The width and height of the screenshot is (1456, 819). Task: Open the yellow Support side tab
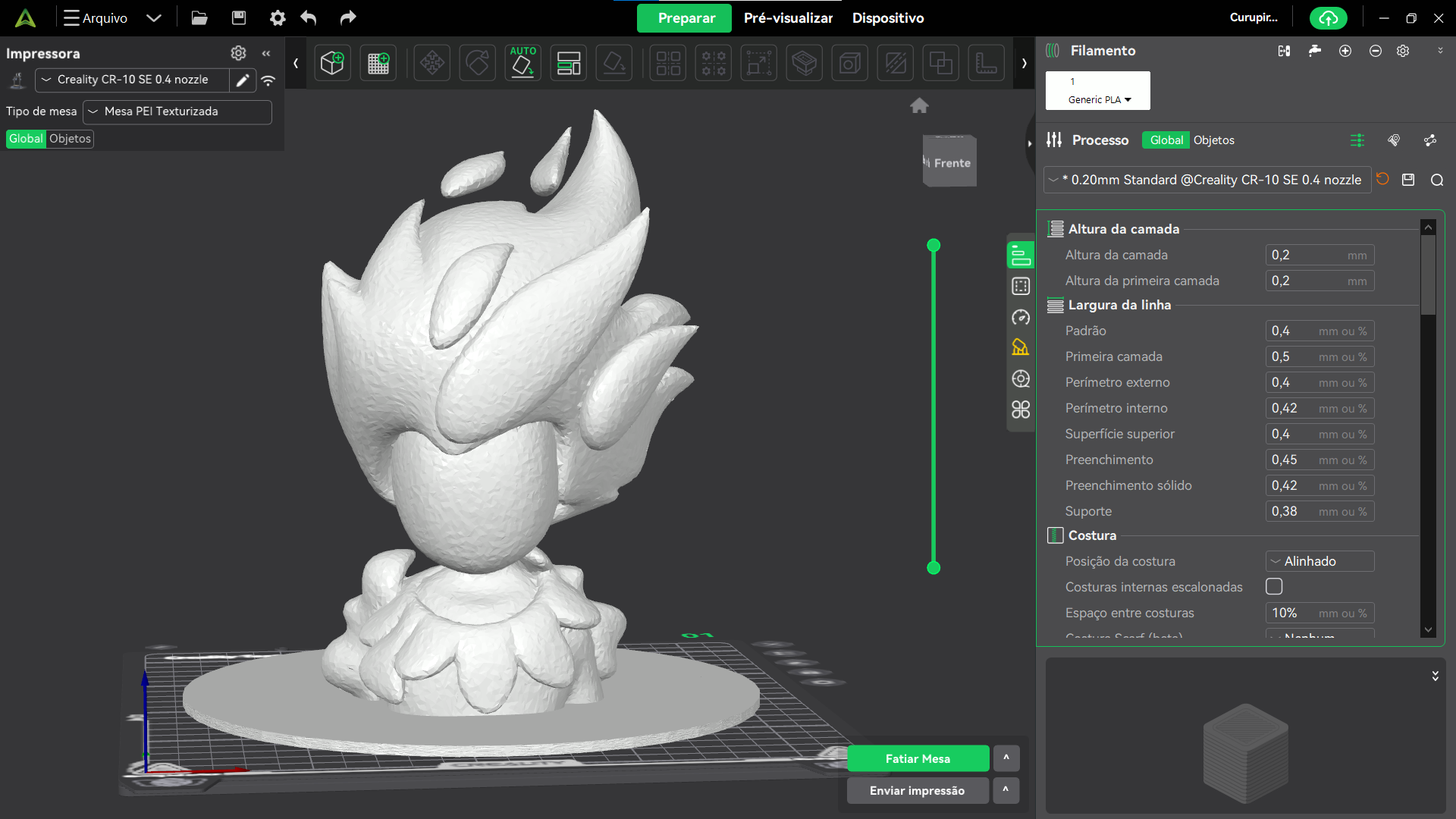[1021, 347]
